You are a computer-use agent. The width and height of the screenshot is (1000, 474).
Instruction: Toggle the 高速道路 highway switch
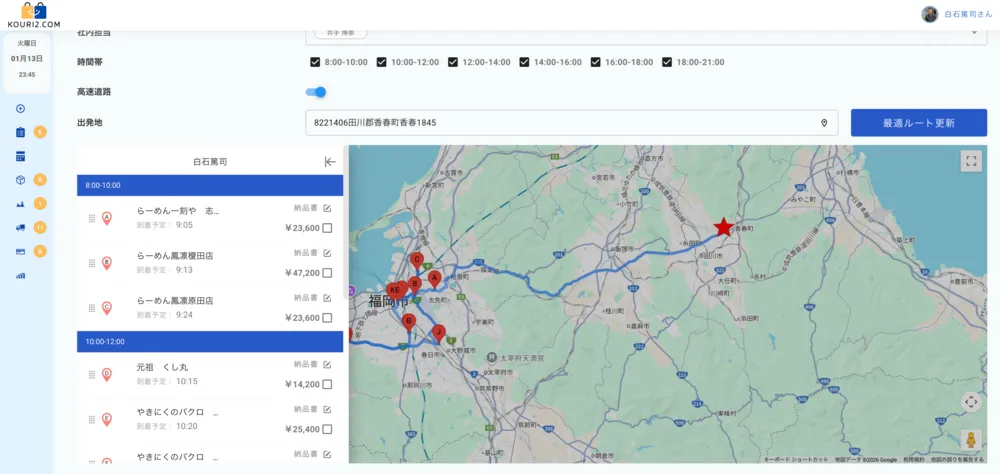coord(316,92)
